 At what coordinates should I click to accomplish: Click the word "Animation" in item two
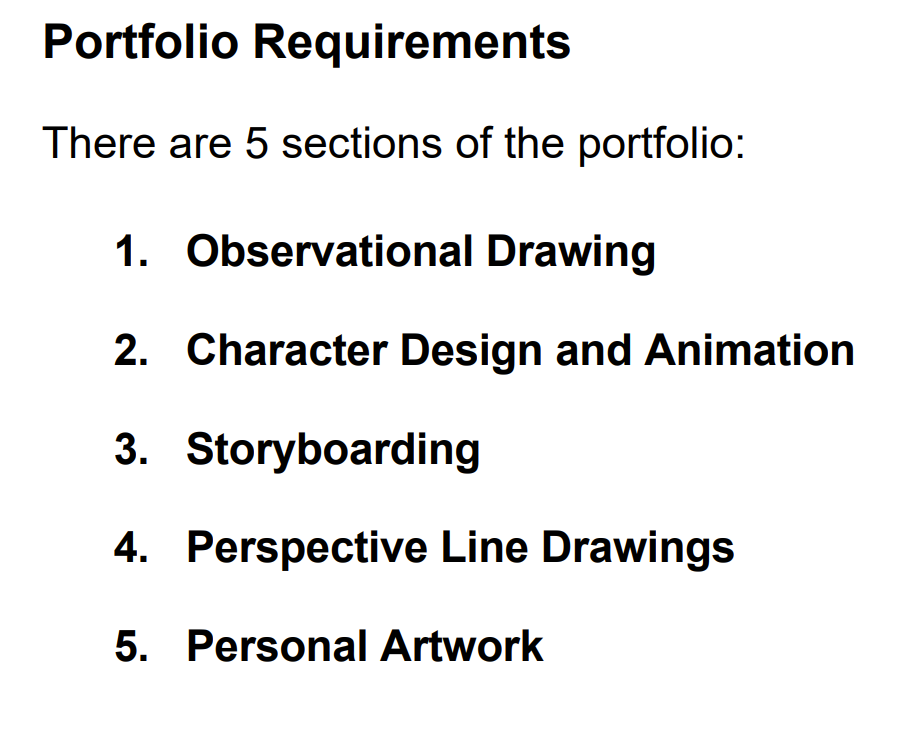749,351
